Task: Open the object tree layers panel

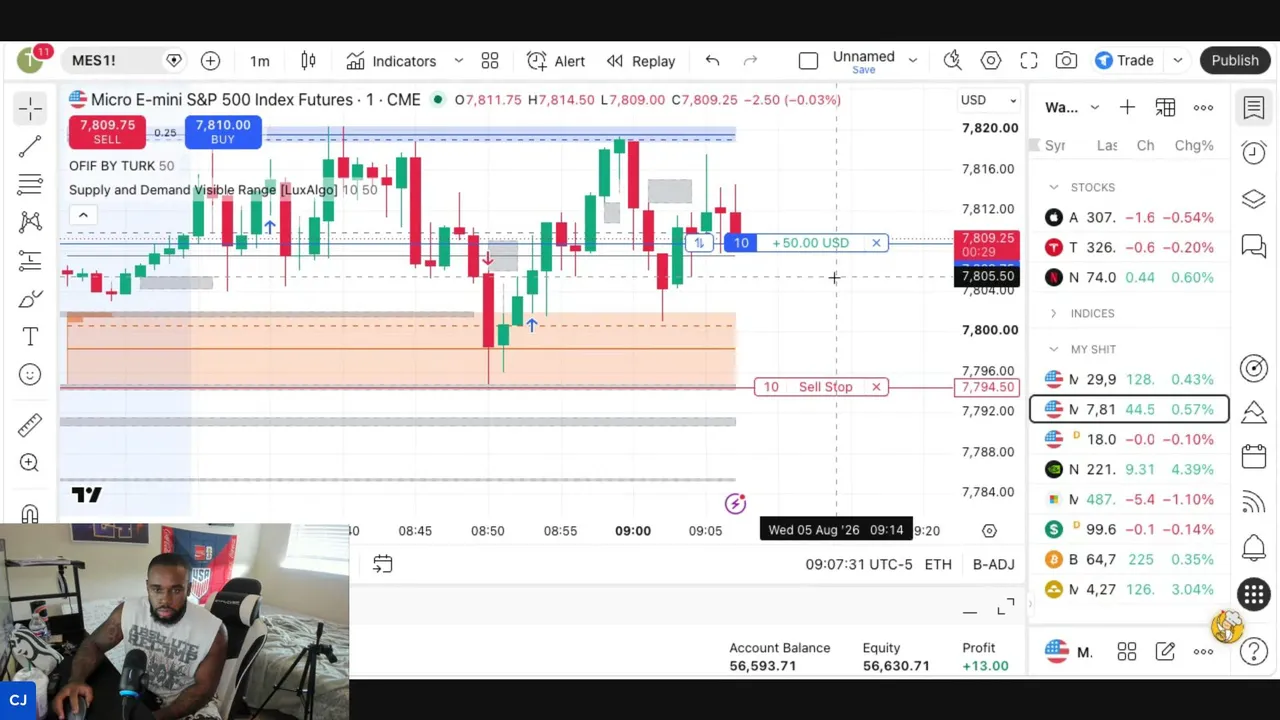Action: click(x=1254, y=198)
